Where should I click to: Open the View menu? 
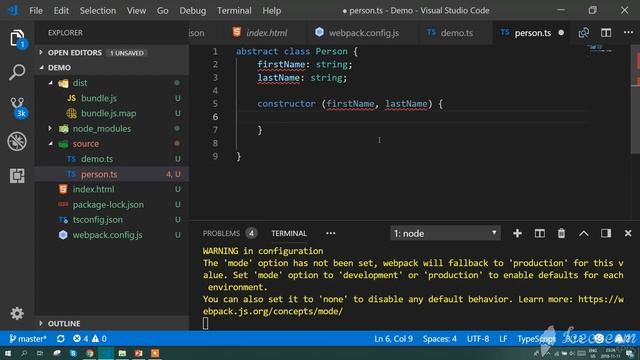[136, 11]
